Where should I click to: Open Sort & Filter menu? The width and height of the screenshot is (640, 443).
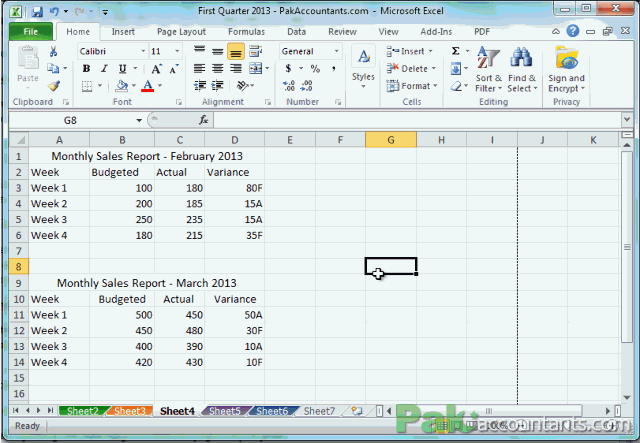(x=488, y=69)
